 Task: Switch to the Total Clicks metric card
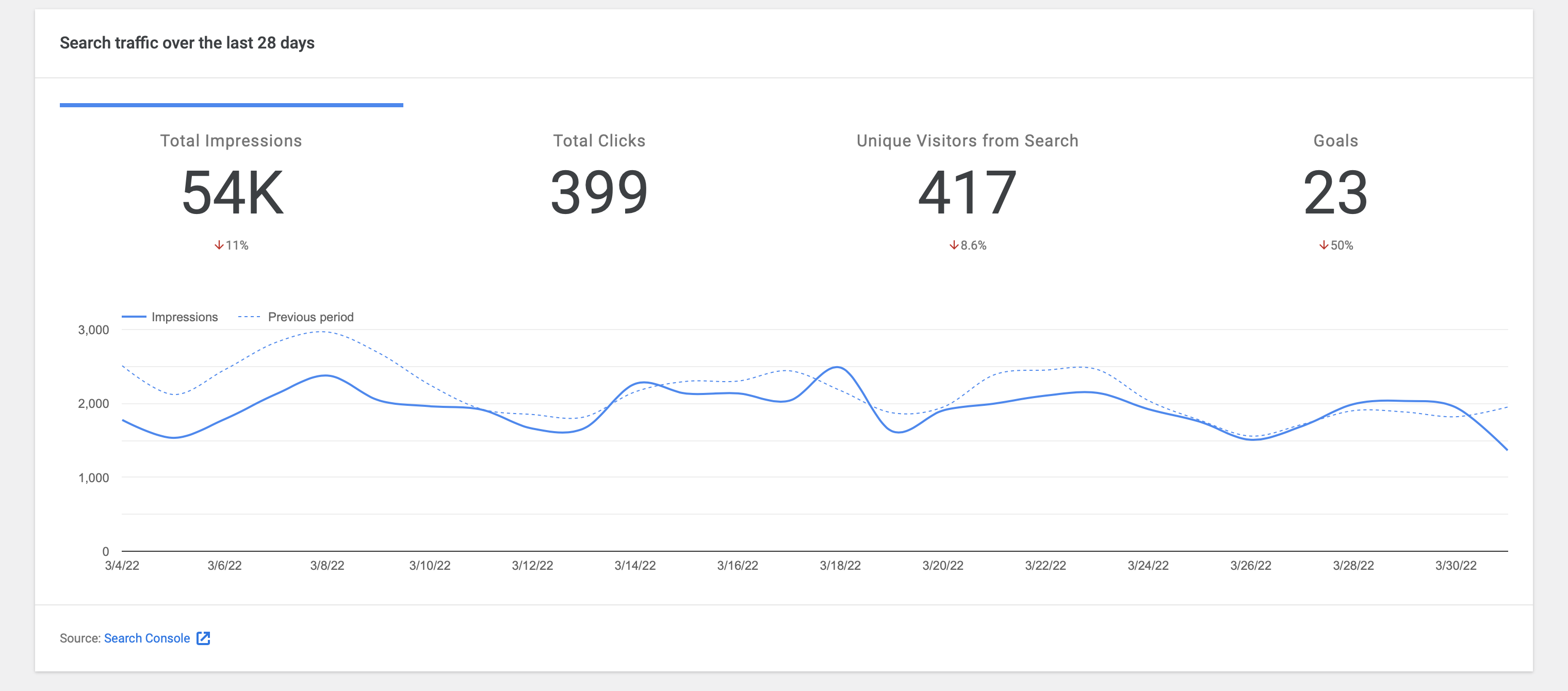coord(599,183)
